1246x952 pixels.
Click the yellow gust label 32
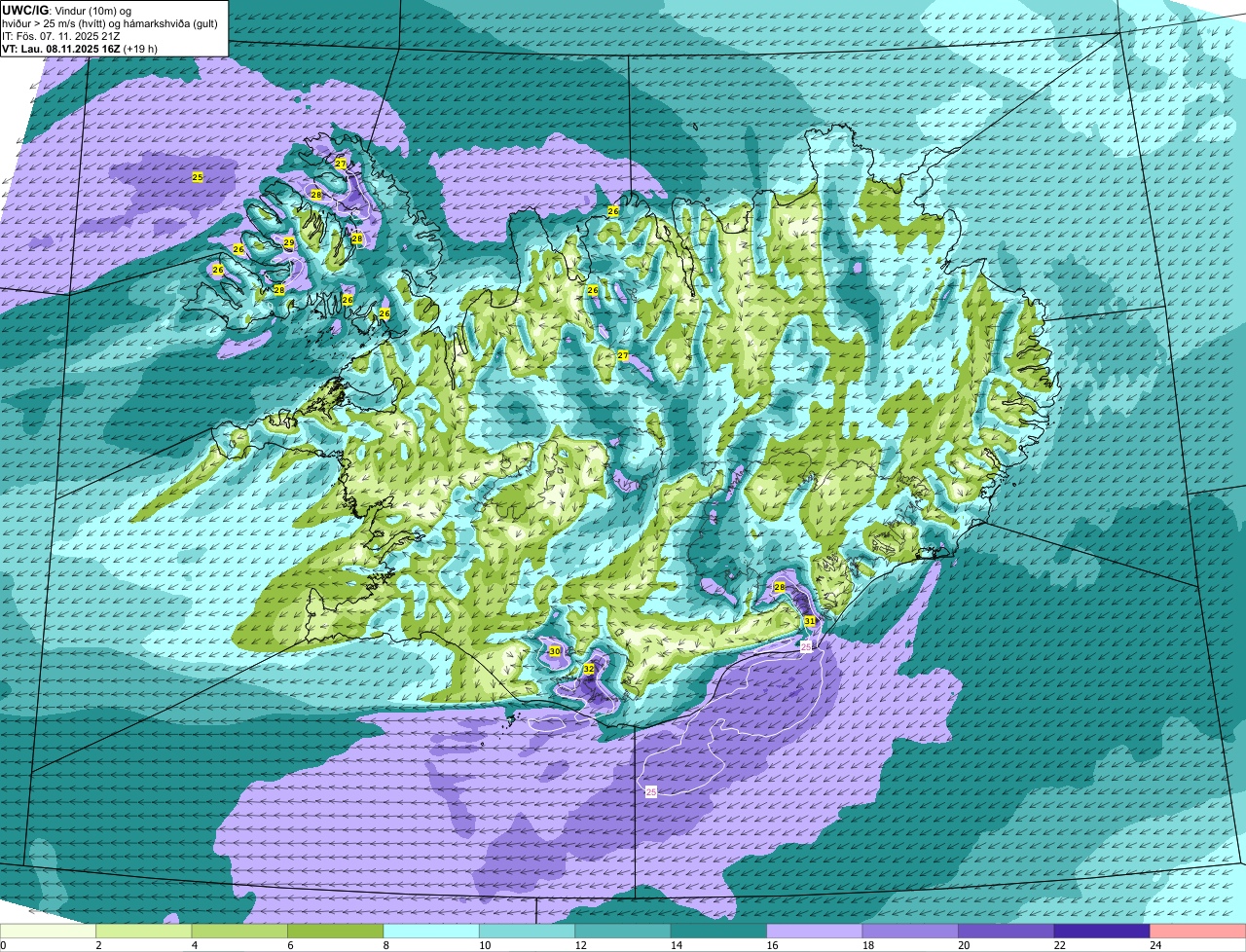click(589, 669)
